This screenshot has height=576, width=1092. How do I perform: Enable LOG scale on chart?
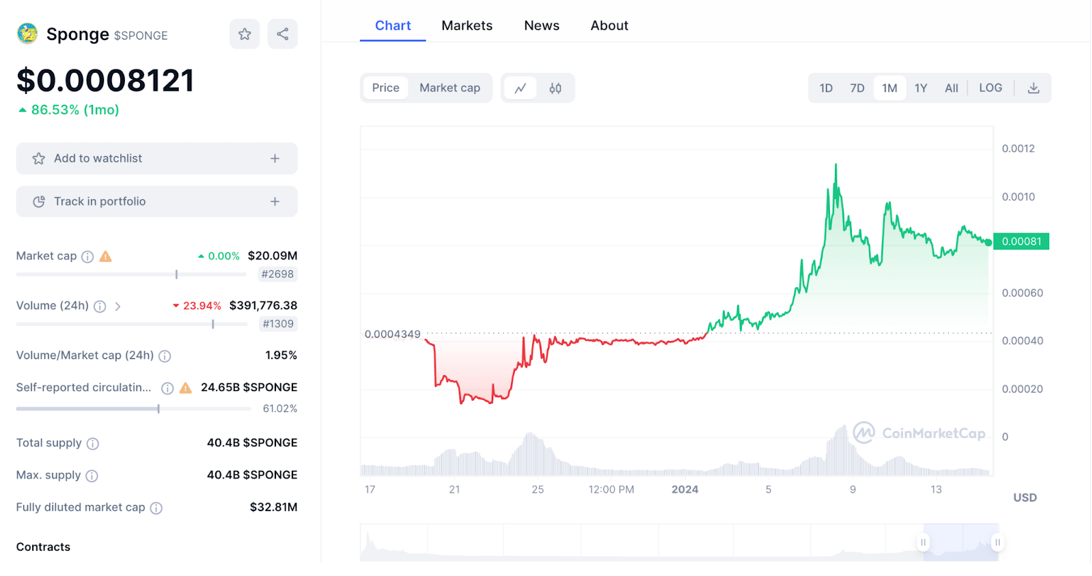click(990, 88)
